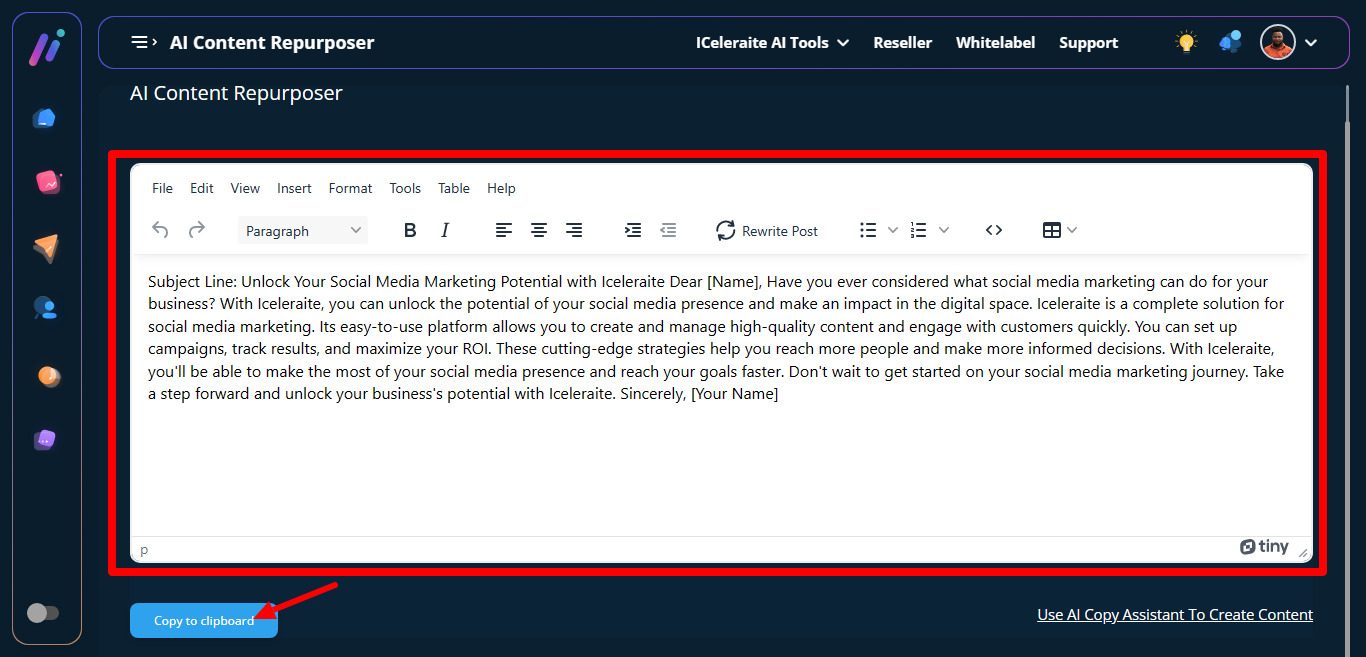
Task: Open Use AI Copy Assistant link
Action: 1175,615
